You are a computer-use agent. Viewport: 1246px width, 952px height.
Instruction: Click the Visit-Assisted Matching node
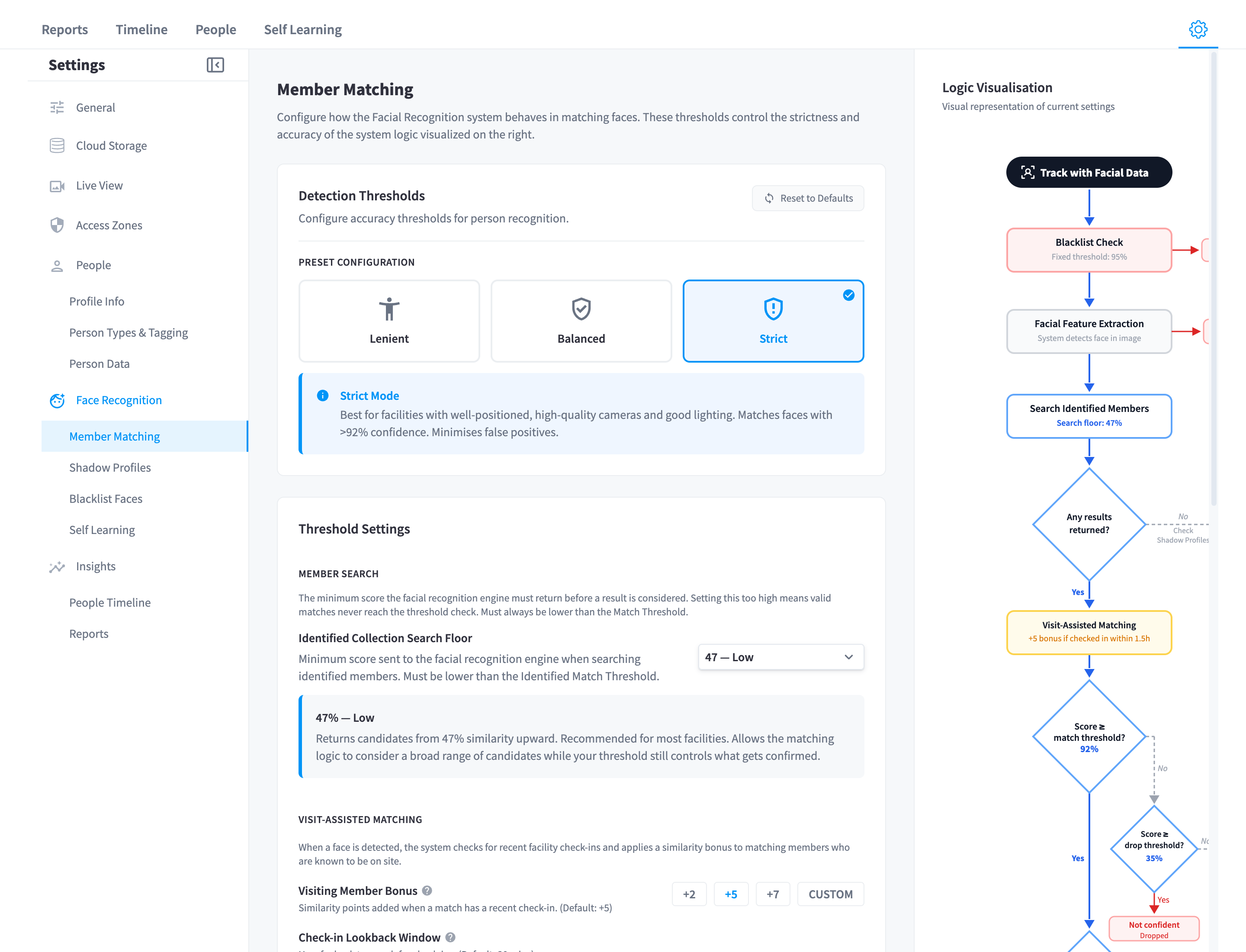click(x=1089, y=632)
